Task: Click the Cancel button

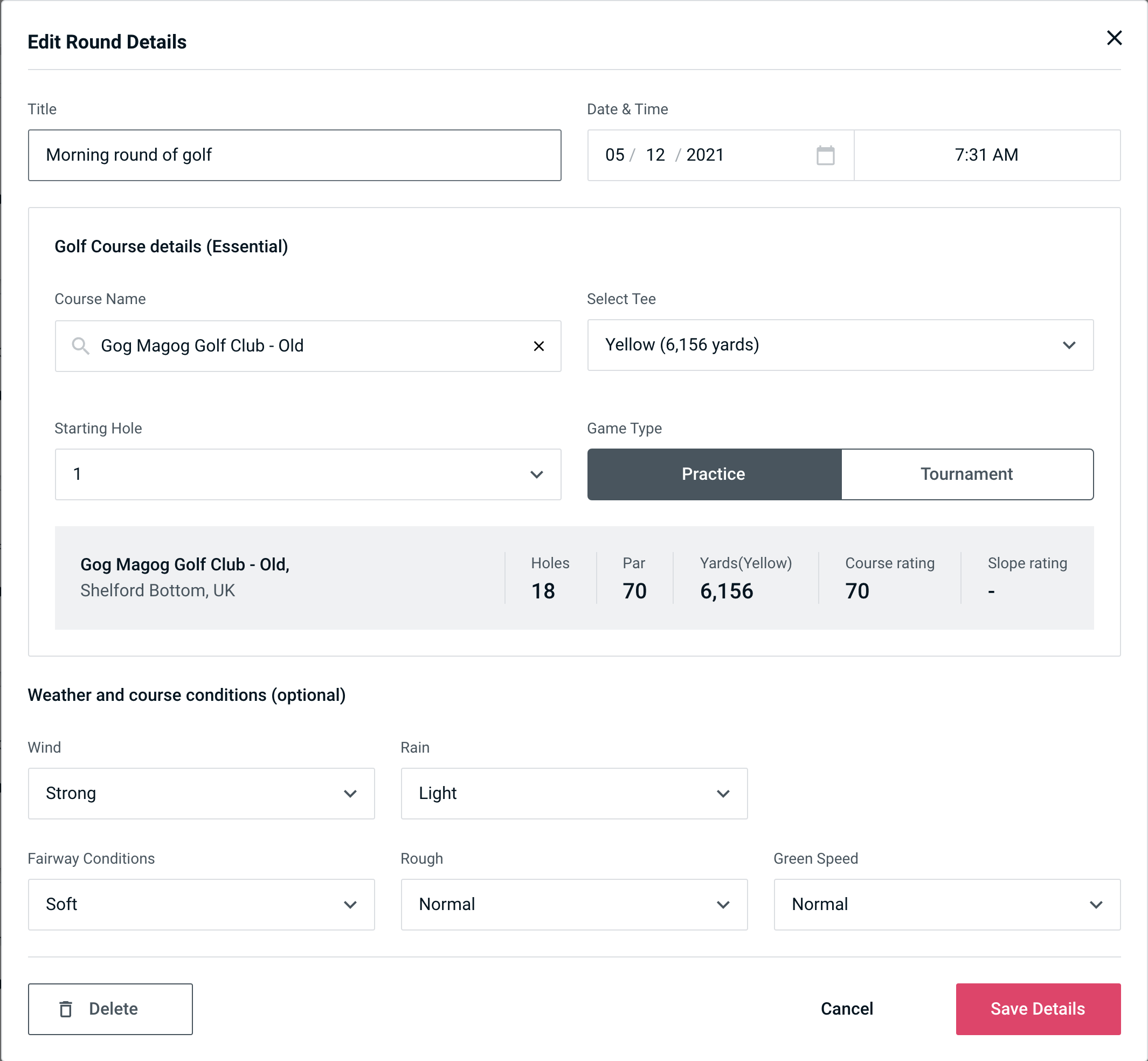Action: (845, 1008)
